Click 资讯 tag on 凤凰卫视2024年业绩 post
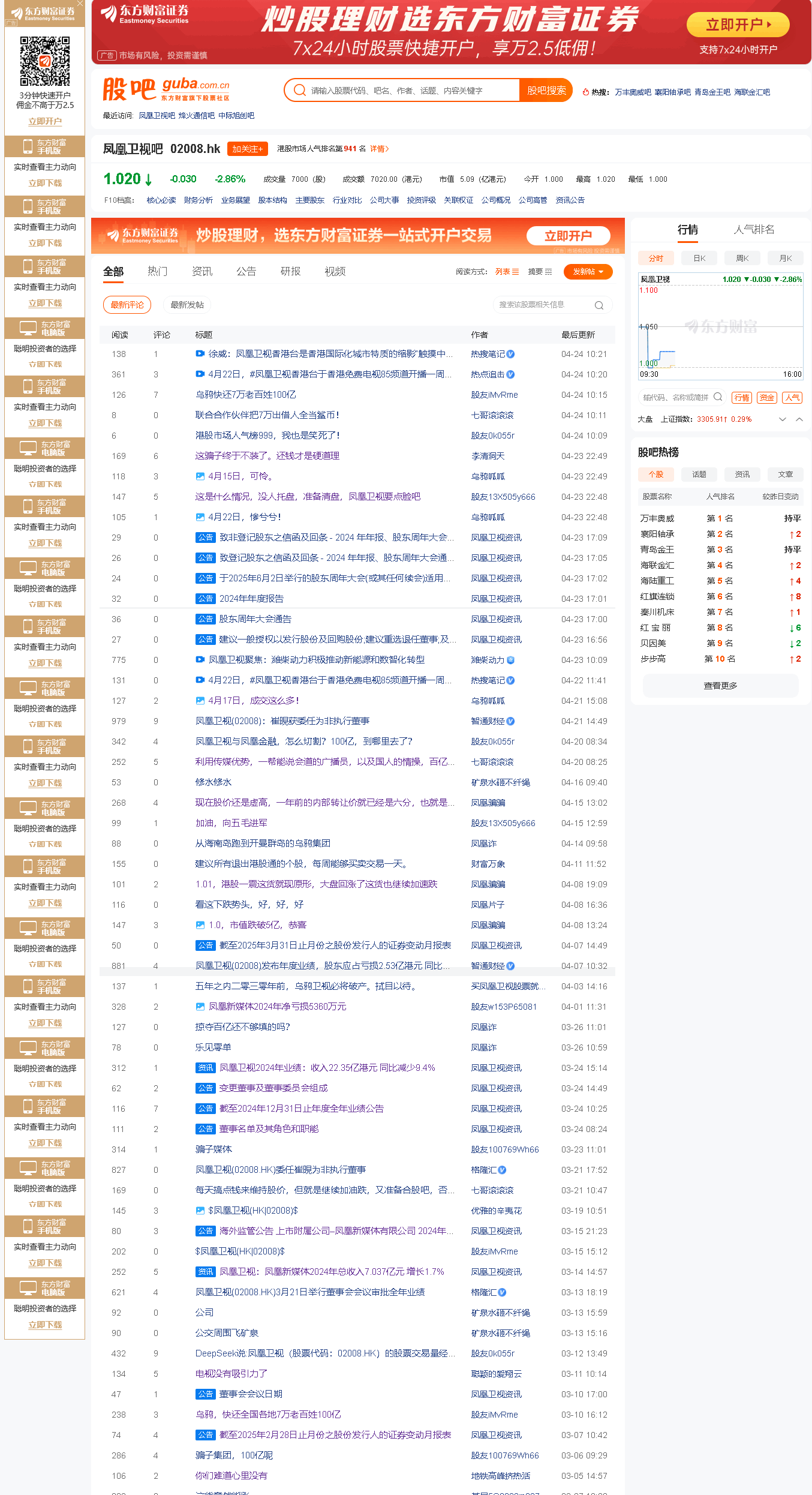The width and height of the screenshot is (812, 1495). coord(206,1068)
